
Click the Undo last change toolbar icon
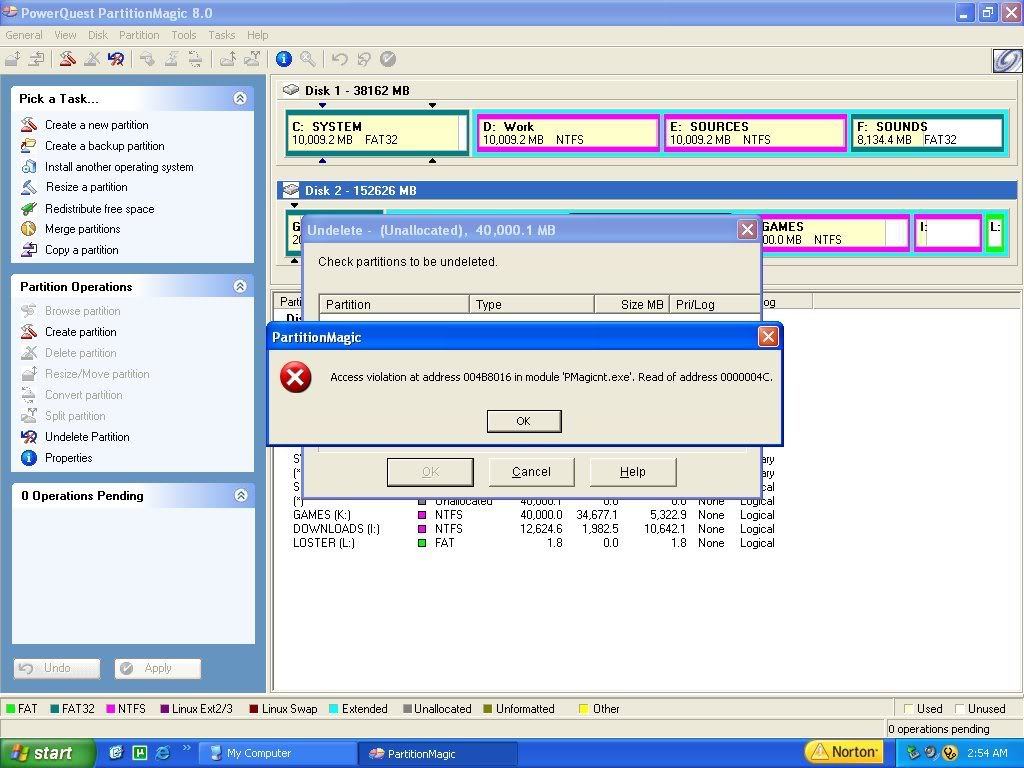[340, 59]
